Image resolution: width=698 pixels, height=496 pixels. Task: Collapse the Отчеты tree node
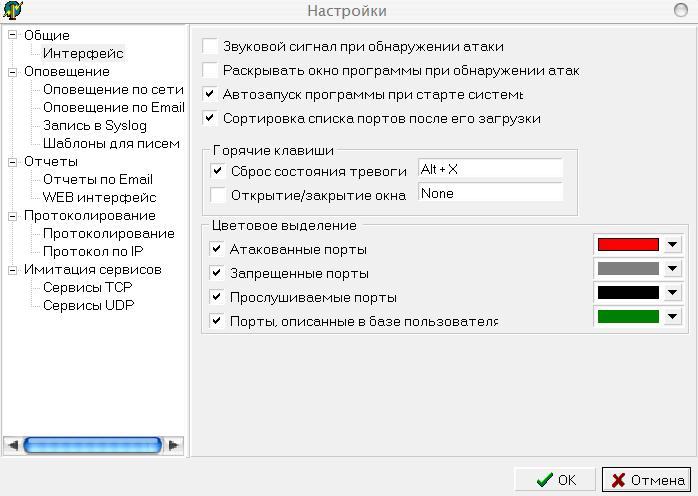12,162
